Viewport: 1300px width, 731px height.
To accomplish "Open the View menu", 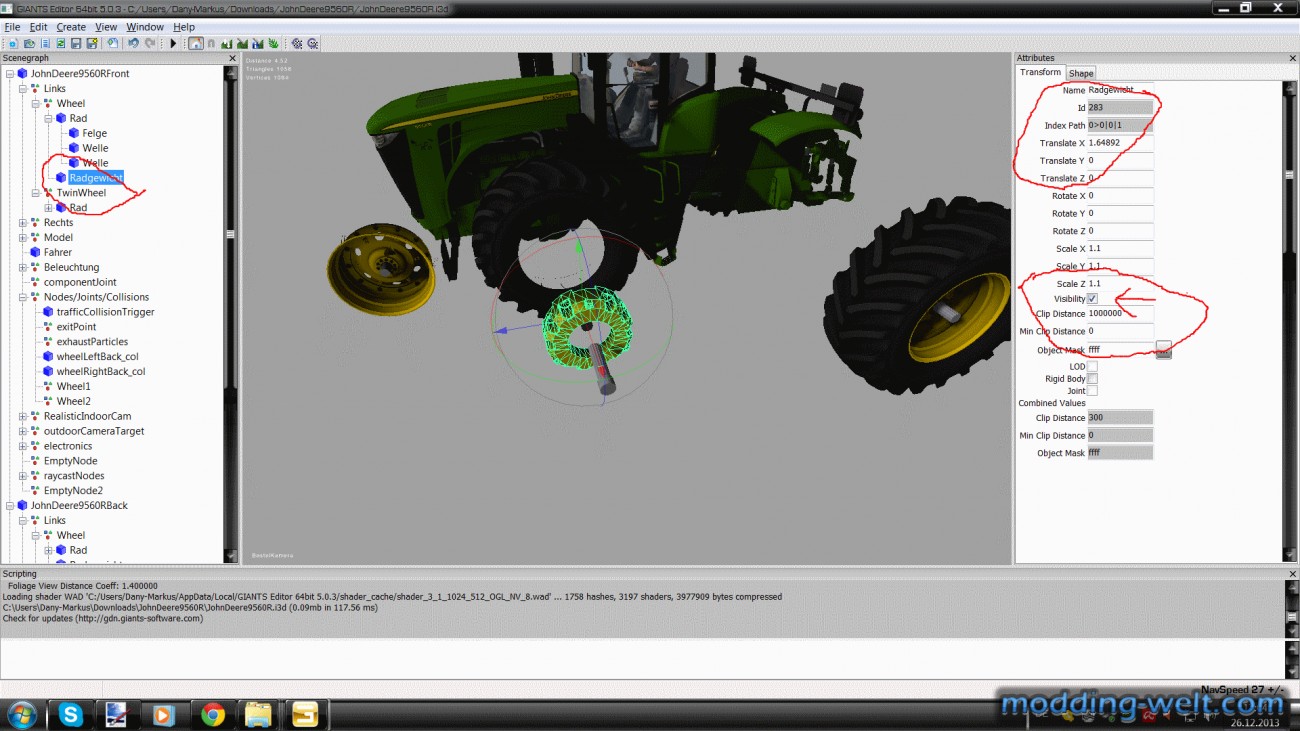I will pos(106,27).
